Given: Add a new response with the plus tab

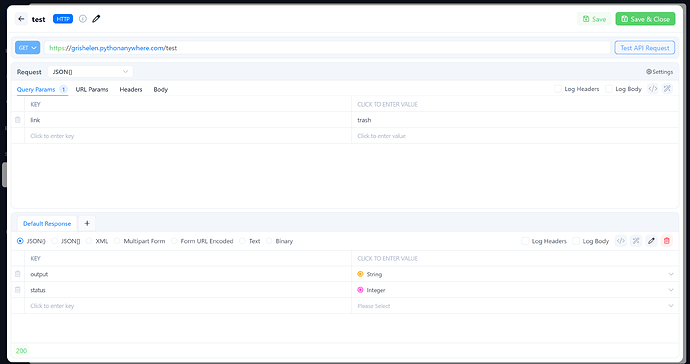Looking at the screenshot, I should coord(87,223).
